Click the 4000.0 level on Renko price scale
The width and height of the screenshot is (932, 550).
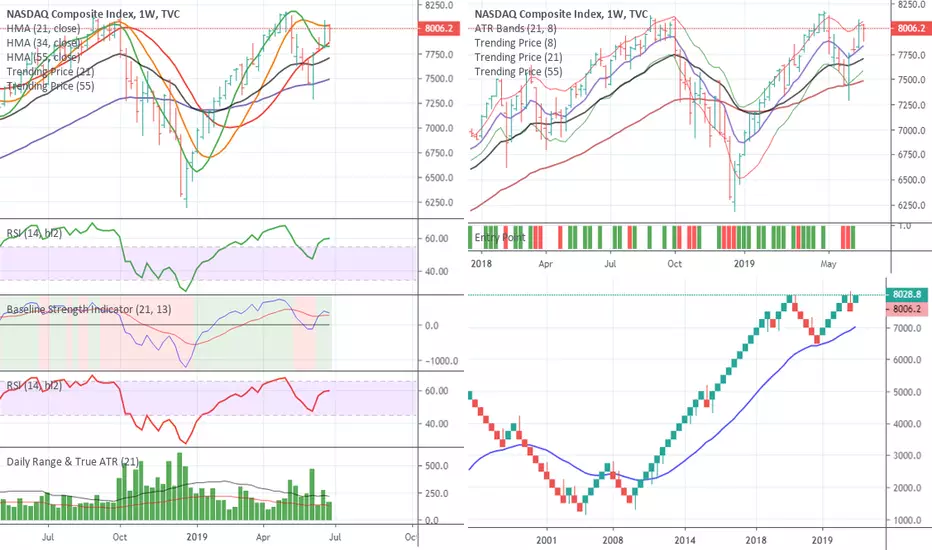907,424
